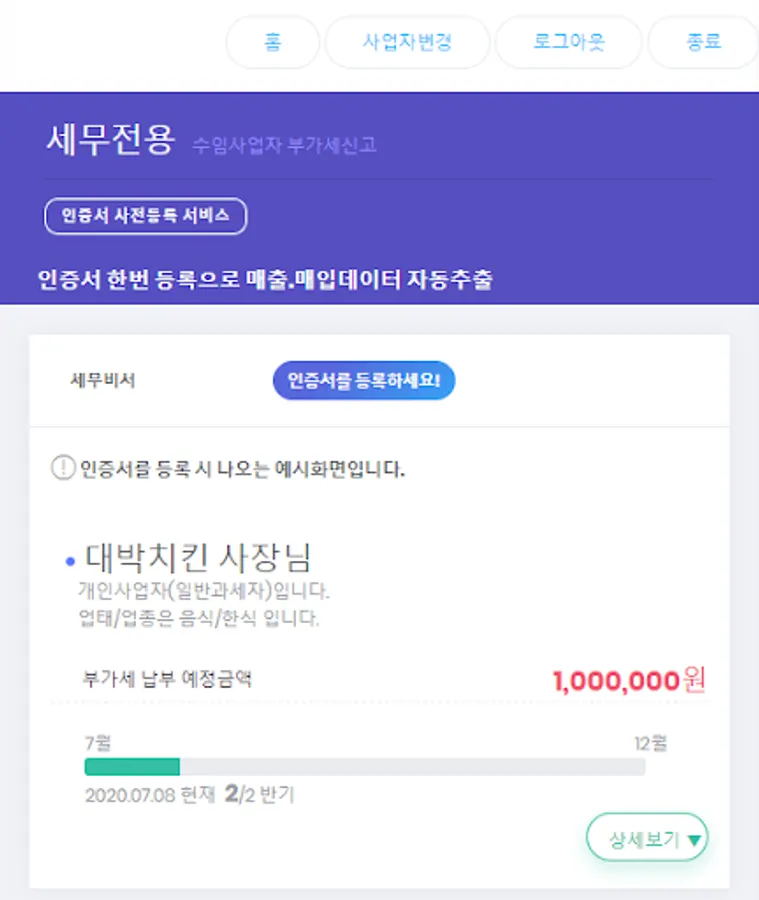Click the 인증서를 등록하세요! button
Viewport: 759px width, 900px height.
(364, 380)
